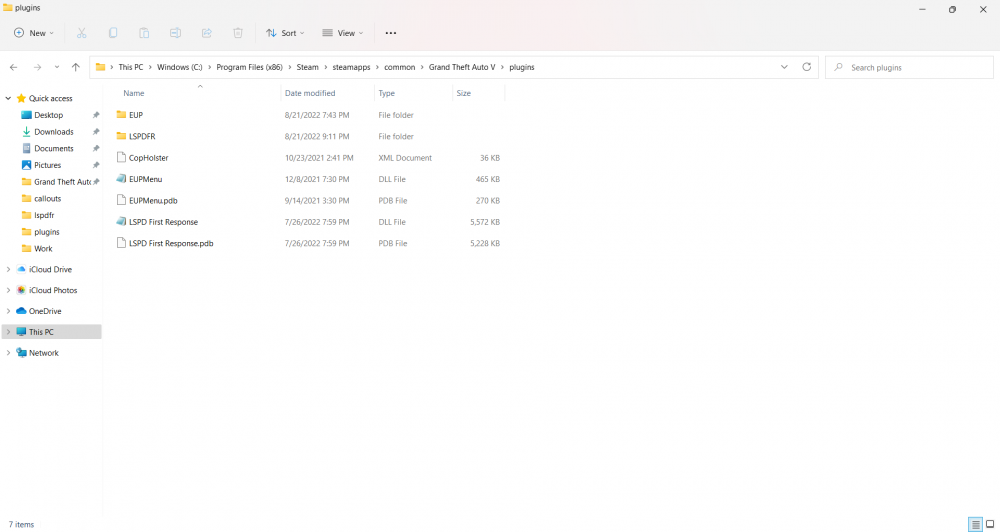Click the Paste clipboard icon
1000x532 pixels.
[144, 33]
